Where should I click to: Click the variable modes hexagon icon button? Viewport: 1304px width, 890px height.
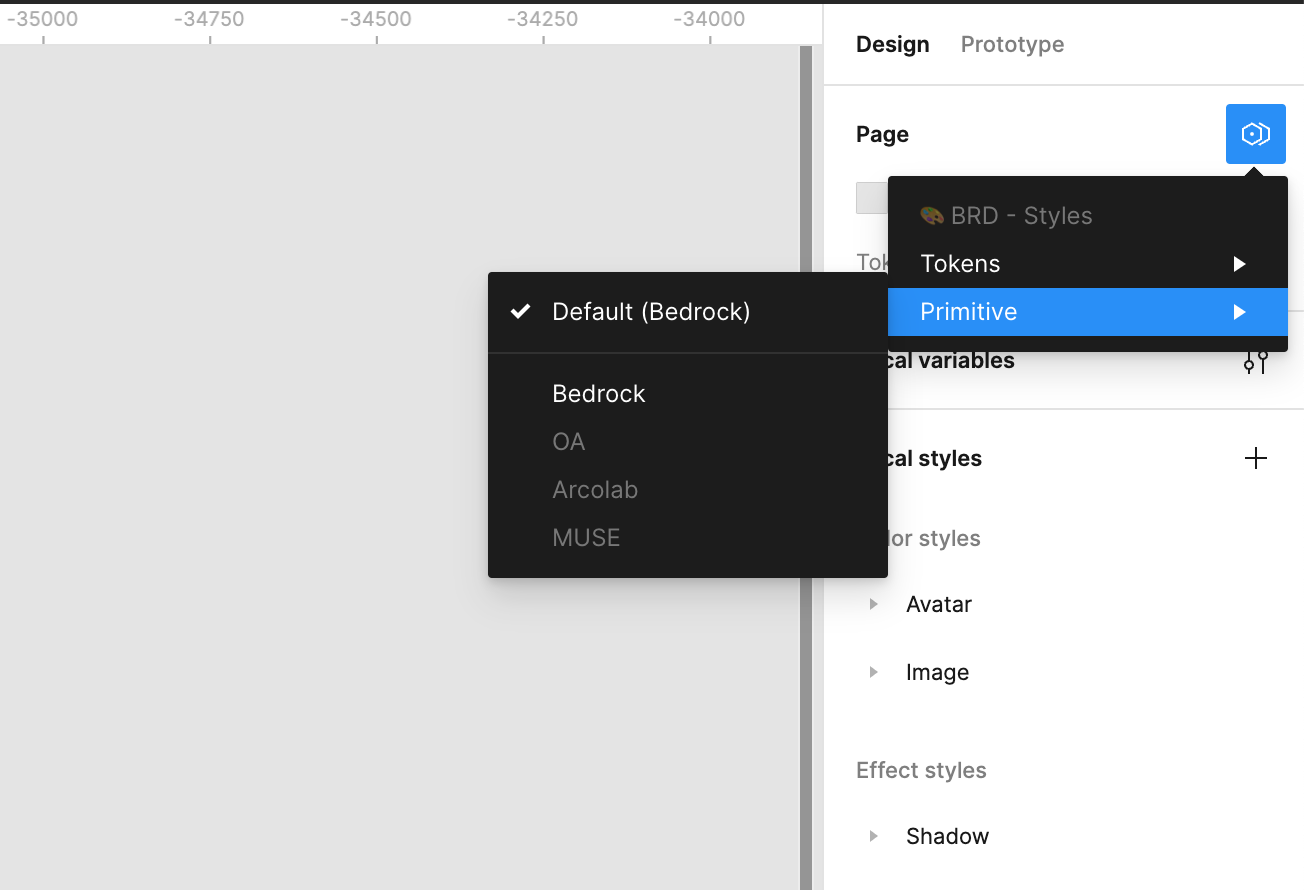pyautogui.click(x=1255, y=134)
